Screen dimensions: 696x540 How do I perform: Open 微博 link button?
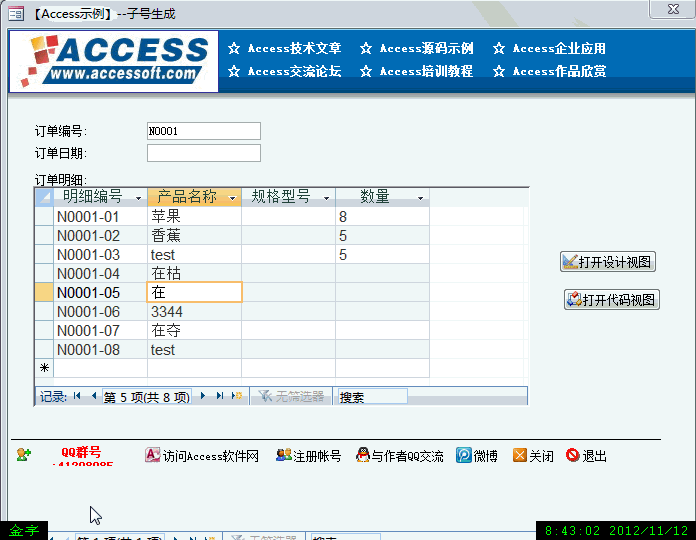coord(477,456)
